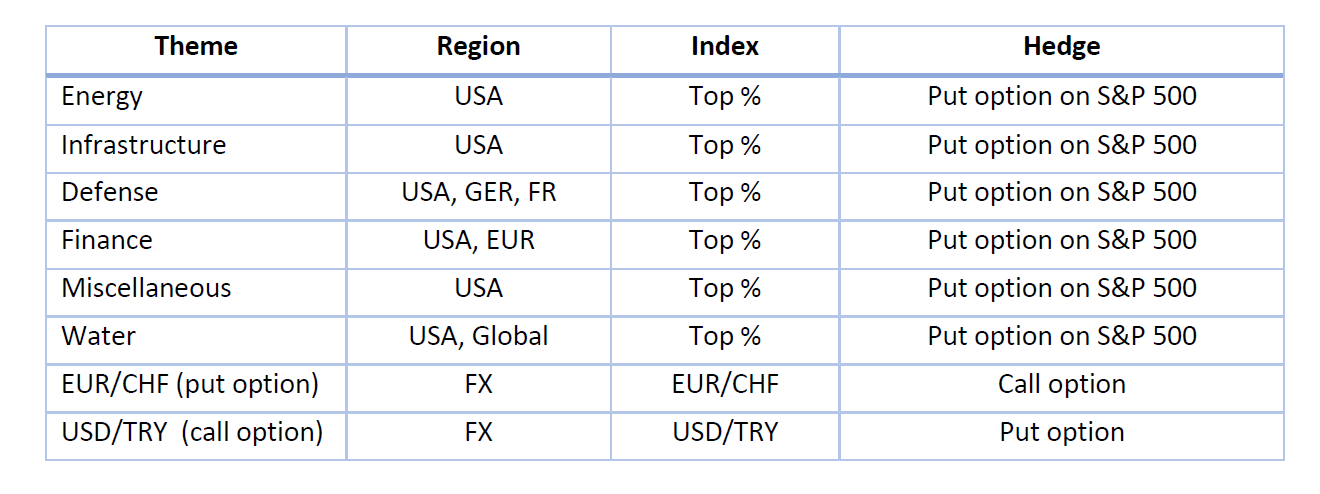
Task: Click the USD/TRY index cell
Action: pyautogui.click(x=724, y=432)
